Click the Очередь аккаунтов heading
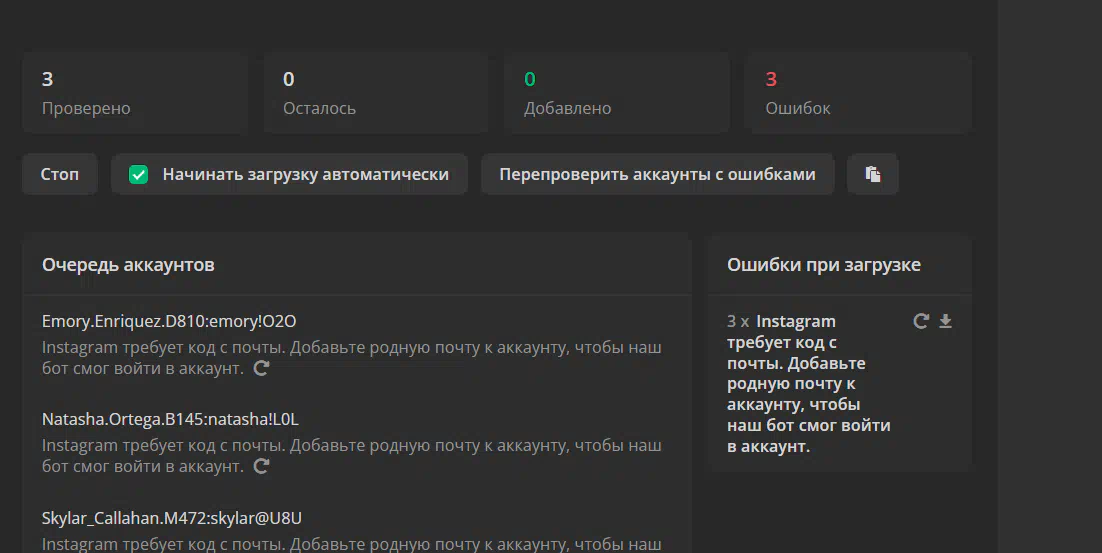This screenshot has width=1102, height=553. 128,265
